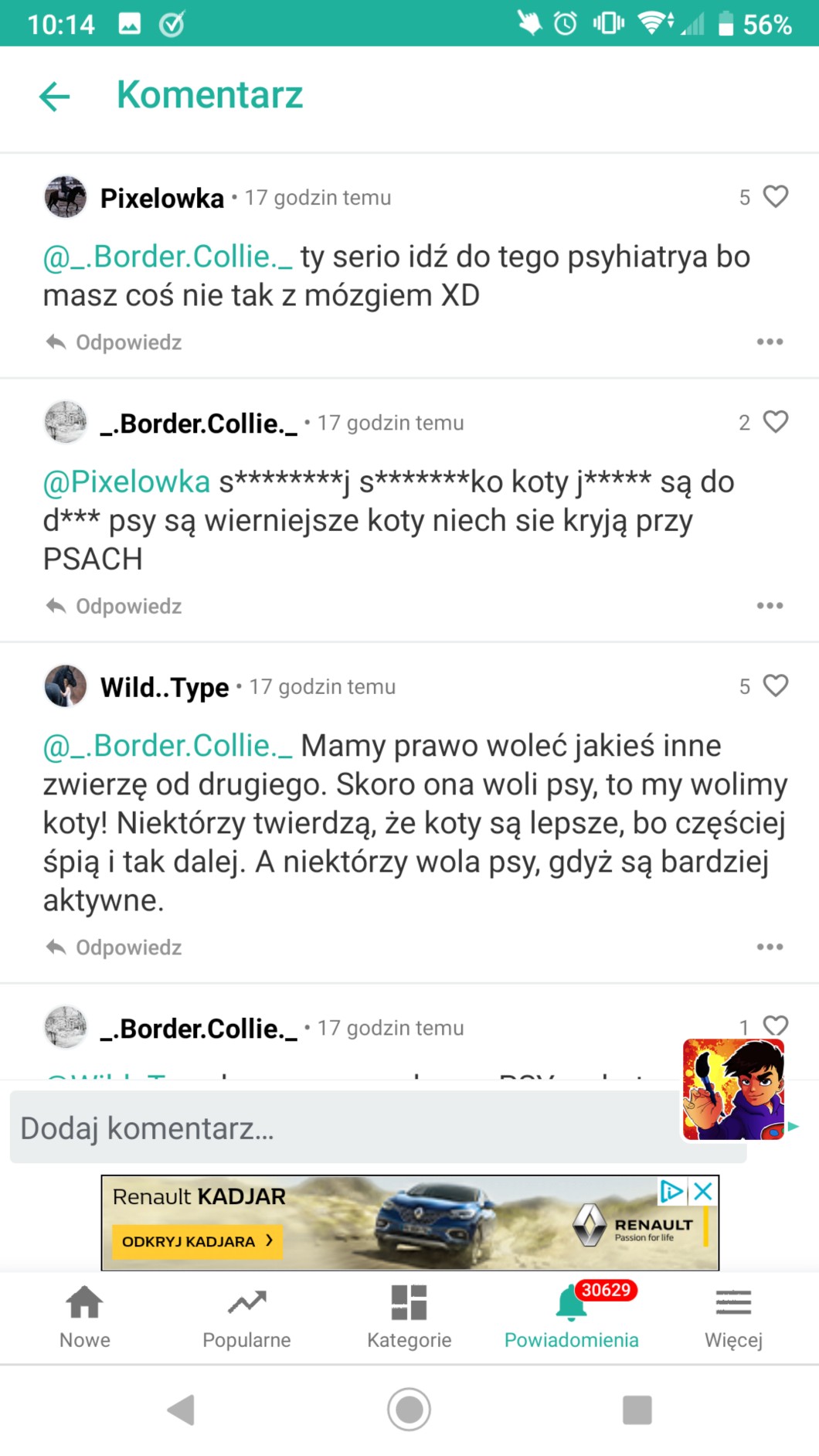This screenshot has height=1456, width=819.
Task: Tap the Dodaj komentarz input field
Action: [x=340, y=1128]
